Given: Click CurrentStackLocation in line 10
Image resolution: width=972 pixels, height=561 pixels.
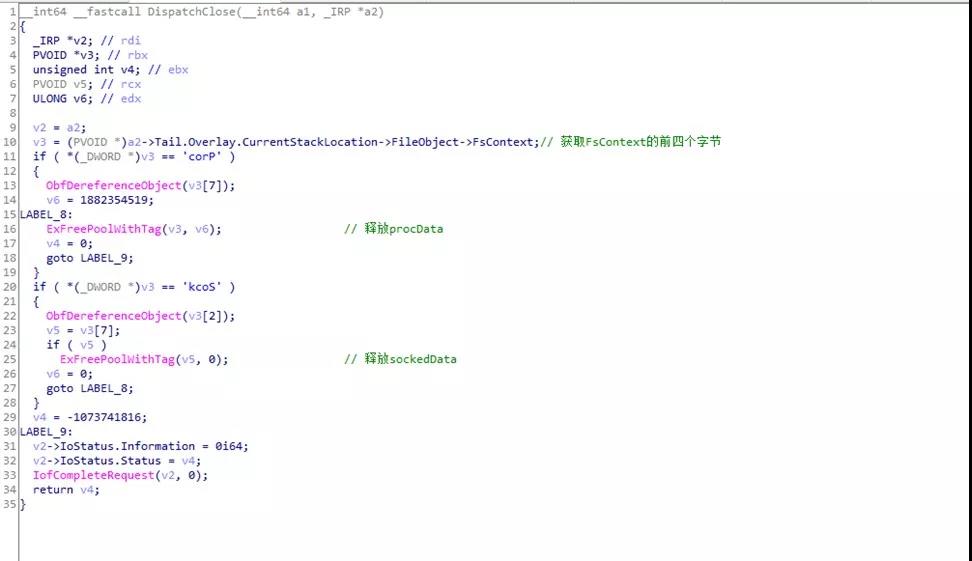Looking at the screenshot, I should pos(310,142).
